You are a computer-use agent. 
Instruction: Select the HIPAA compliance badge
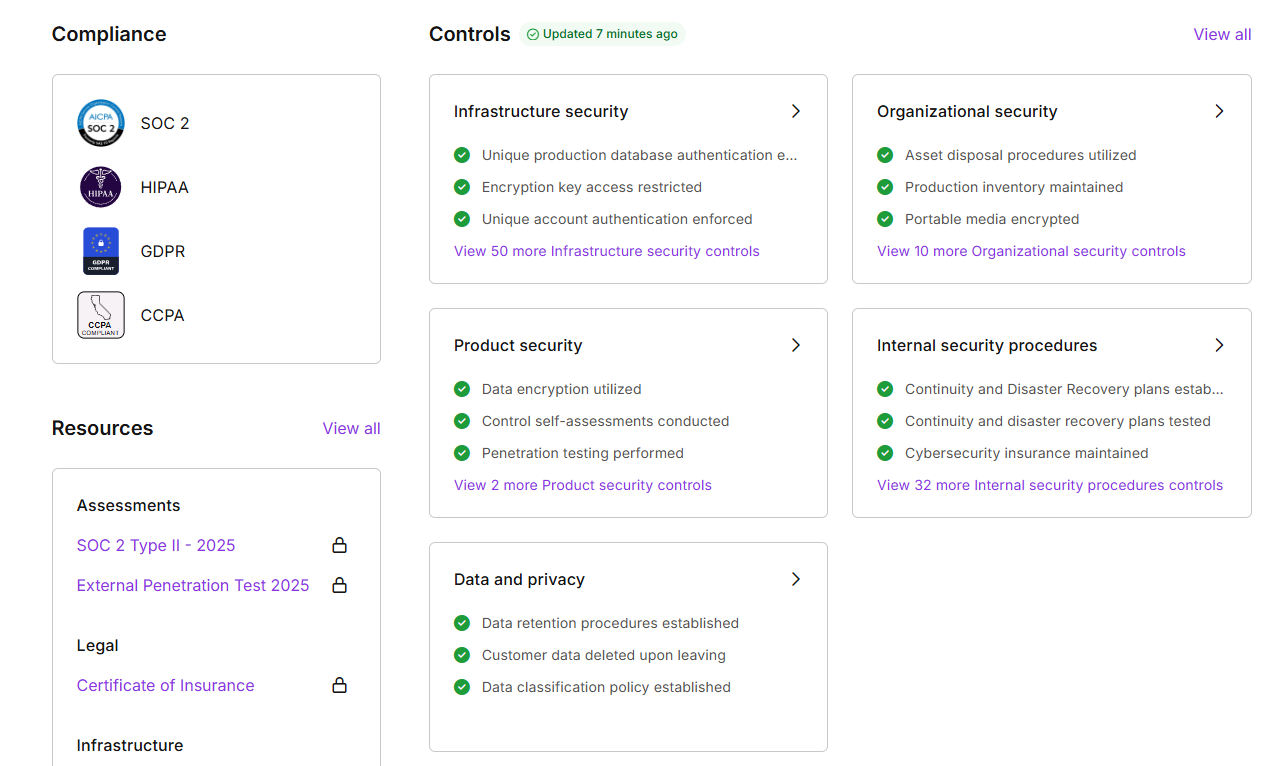(100, 186)
